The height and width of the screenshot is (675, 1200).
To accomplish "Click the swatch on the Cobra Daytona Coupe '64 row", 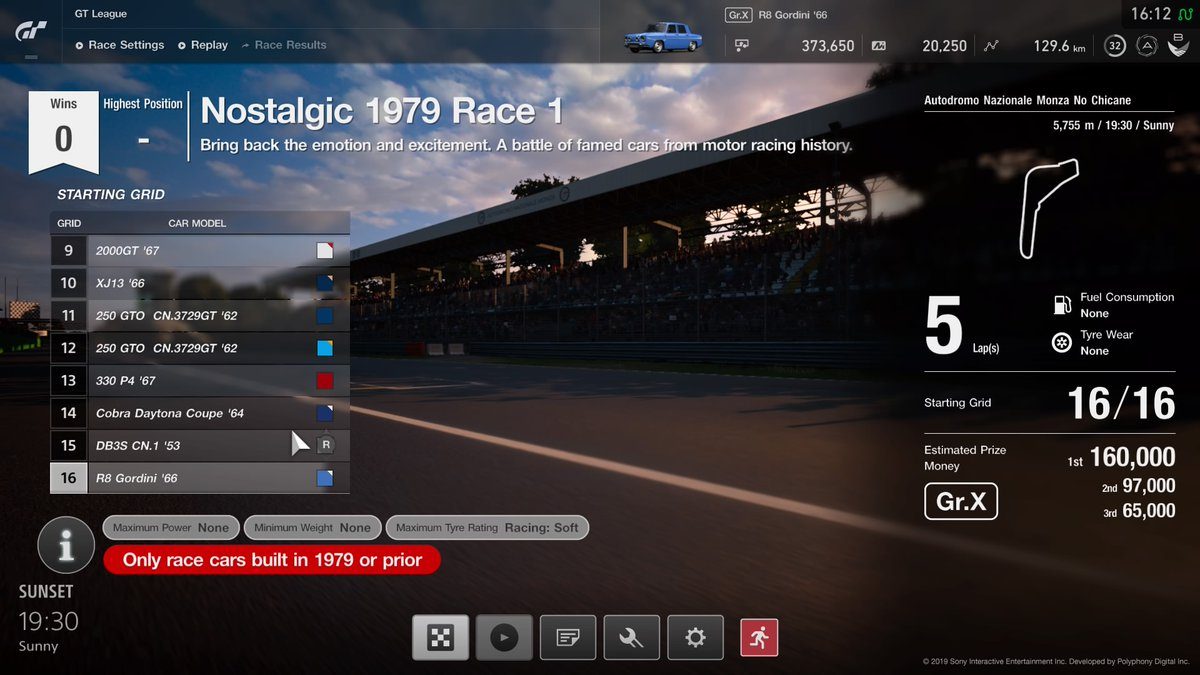I will click(324, 413).
